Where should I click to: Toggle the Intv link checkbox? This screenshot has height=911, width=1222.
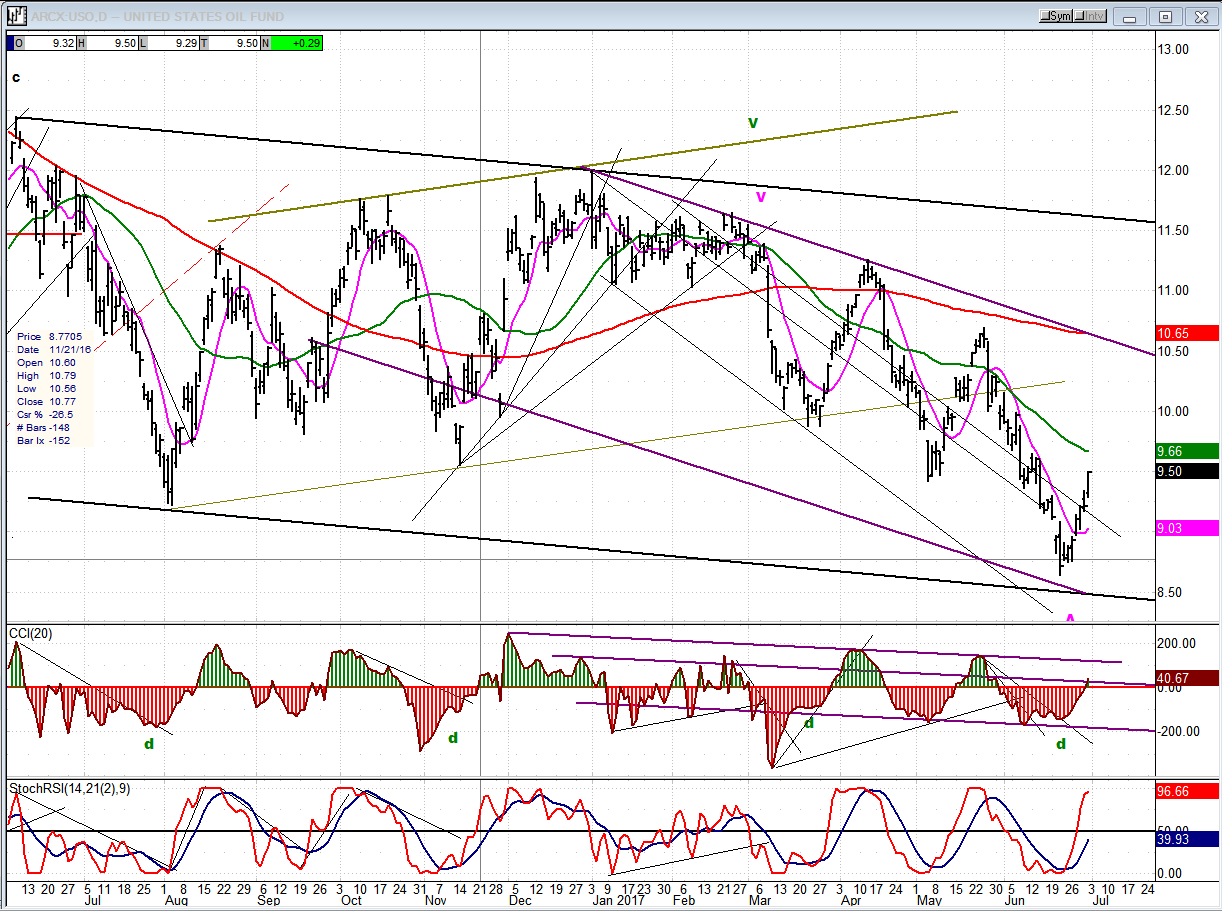[x=1092, y=16]
